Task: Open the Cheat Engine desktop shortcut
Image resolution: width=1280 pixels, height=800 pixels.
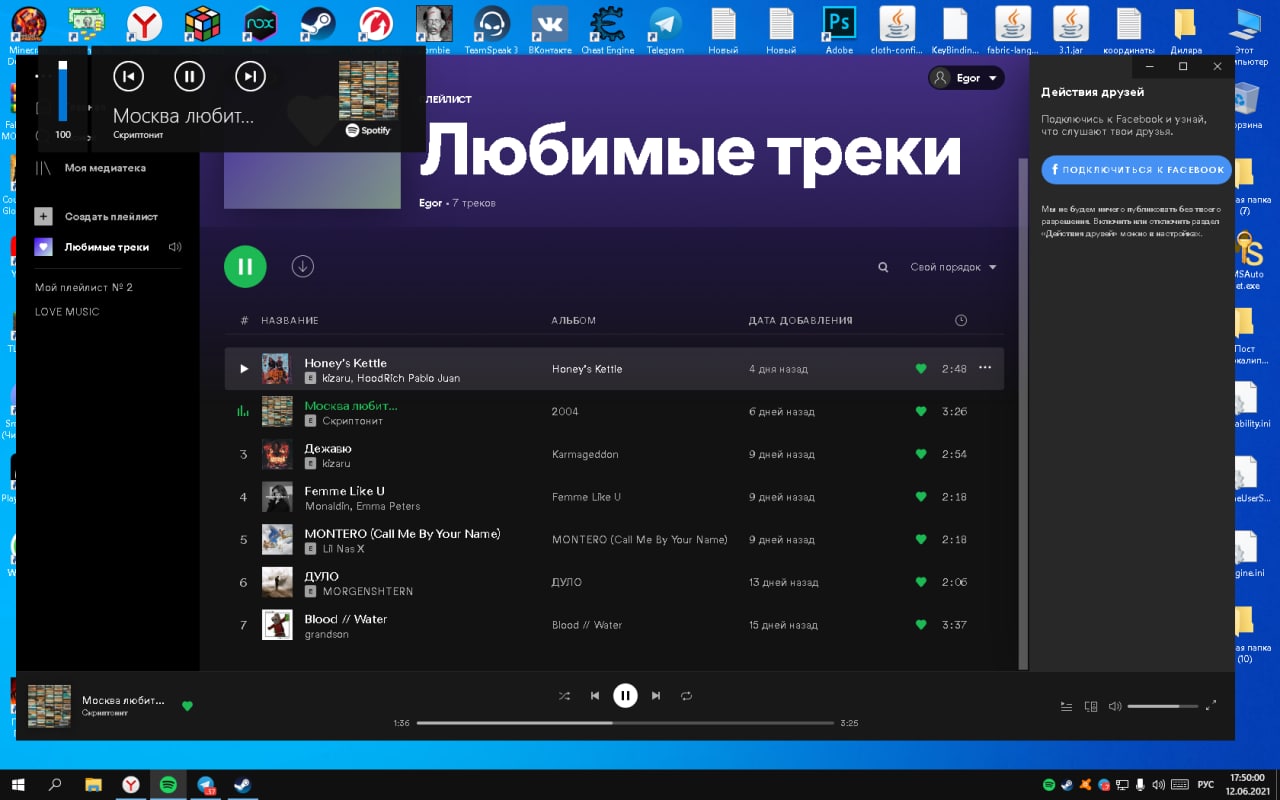Action: [607, 29]
